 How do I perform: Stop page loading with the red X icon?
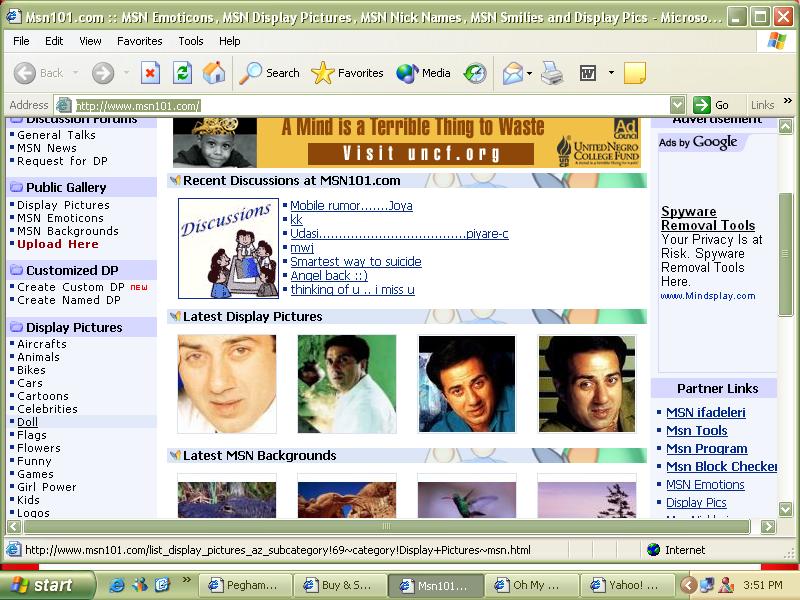pos(150,73)
